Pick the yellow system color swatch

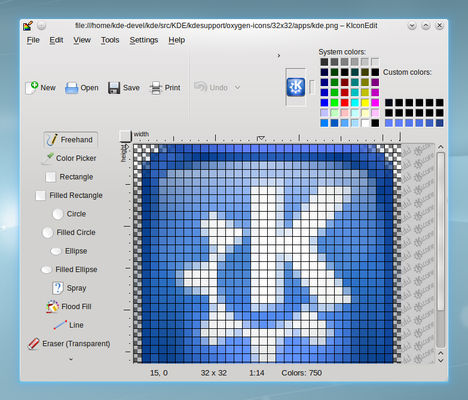[x=365, y=103]
